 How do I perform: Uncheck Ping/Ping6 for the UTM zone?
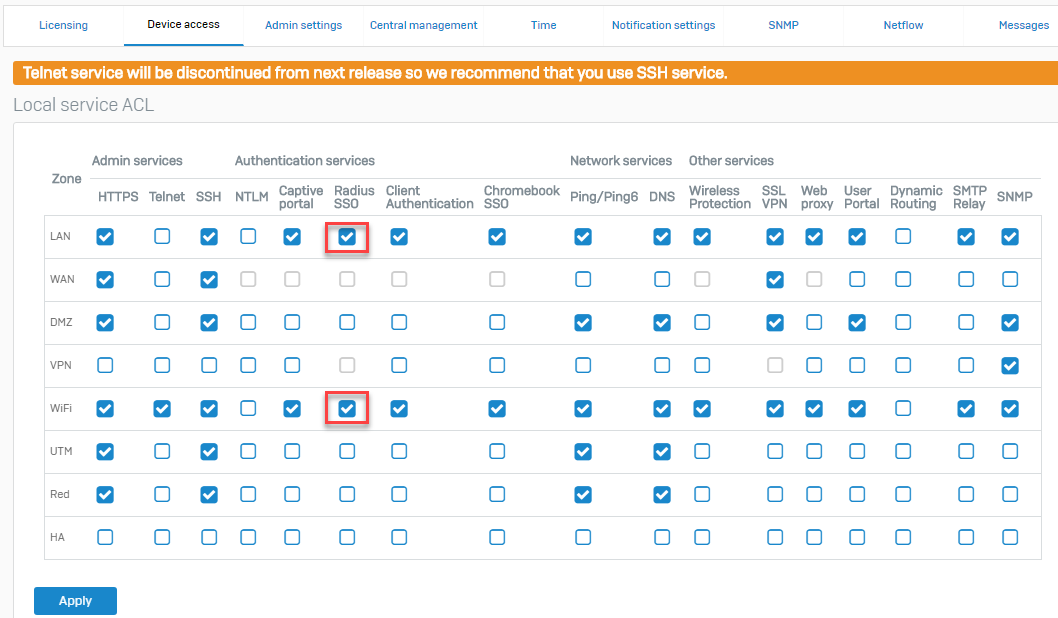click(583, 451)
